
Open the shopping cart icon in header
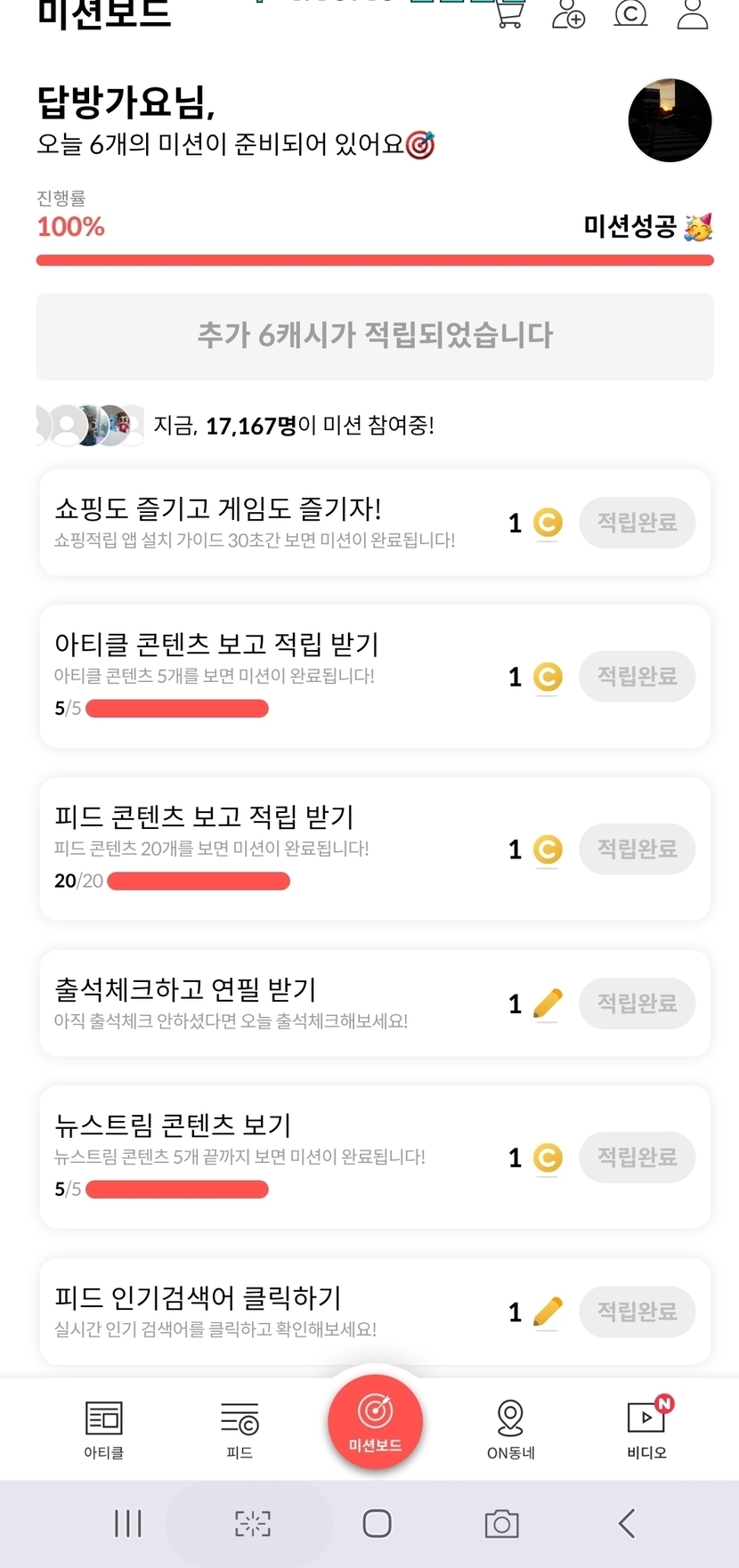pyautogui.click(x=508, y=14)
